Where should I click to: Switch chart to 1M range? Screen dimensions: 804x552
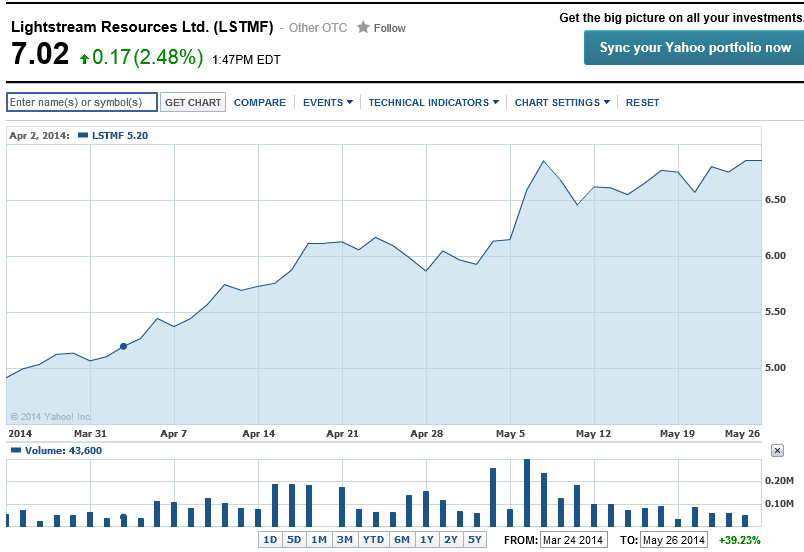coord(319,540)
